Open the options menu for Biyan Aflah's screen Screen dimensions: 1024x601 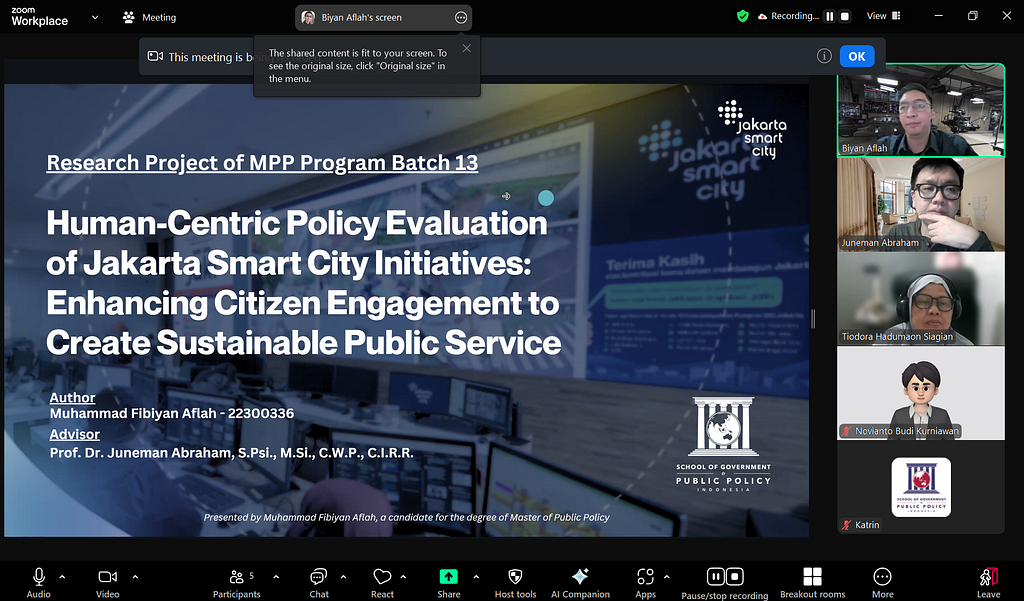461,18
